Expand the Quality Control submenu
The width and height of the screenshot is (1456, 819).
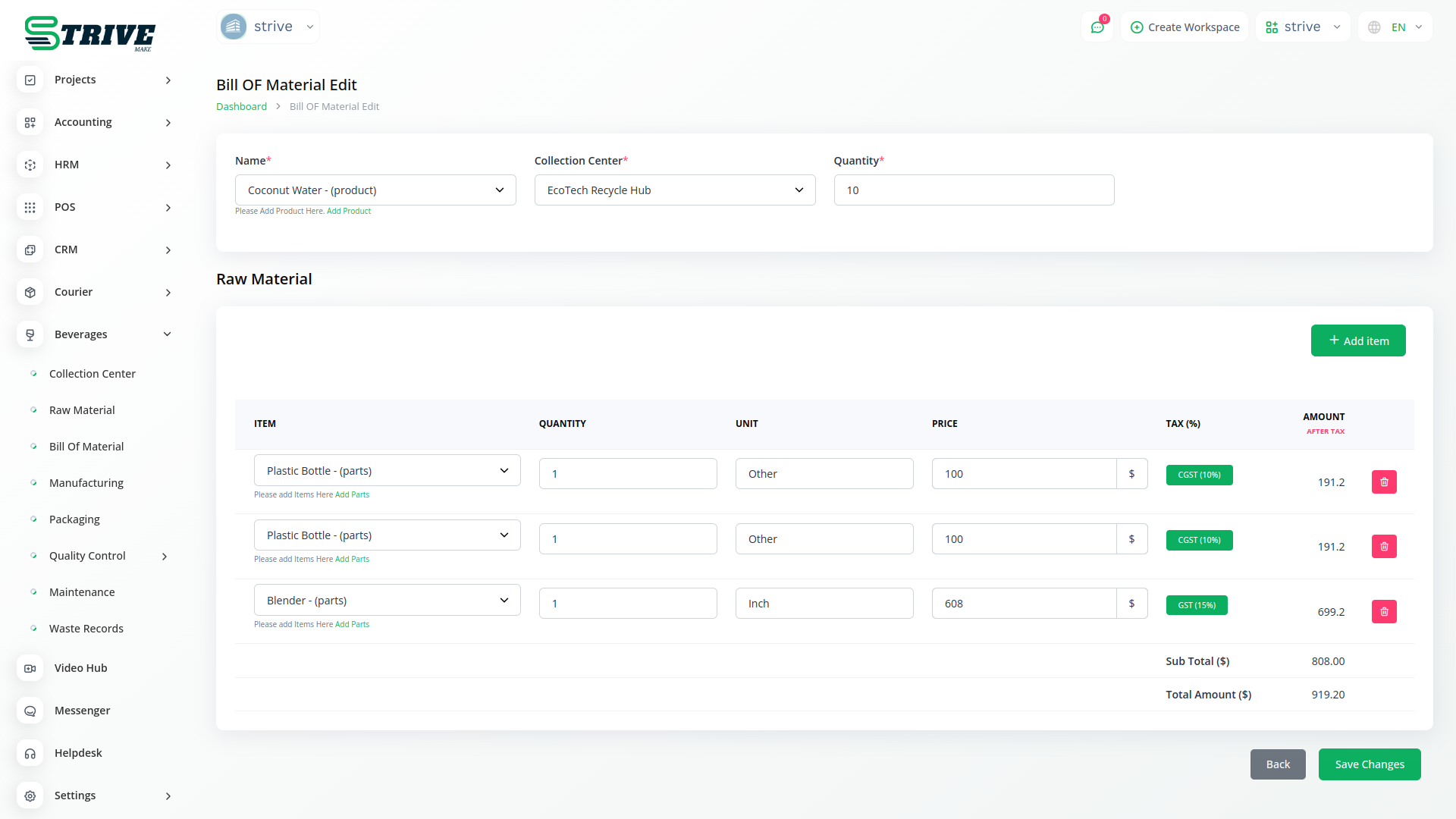165,556
